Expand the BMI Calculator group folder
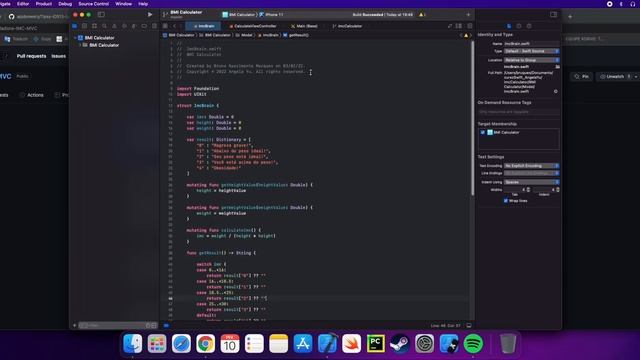The height and width of the screenshot is (360, 640). [x=80, y=45]
